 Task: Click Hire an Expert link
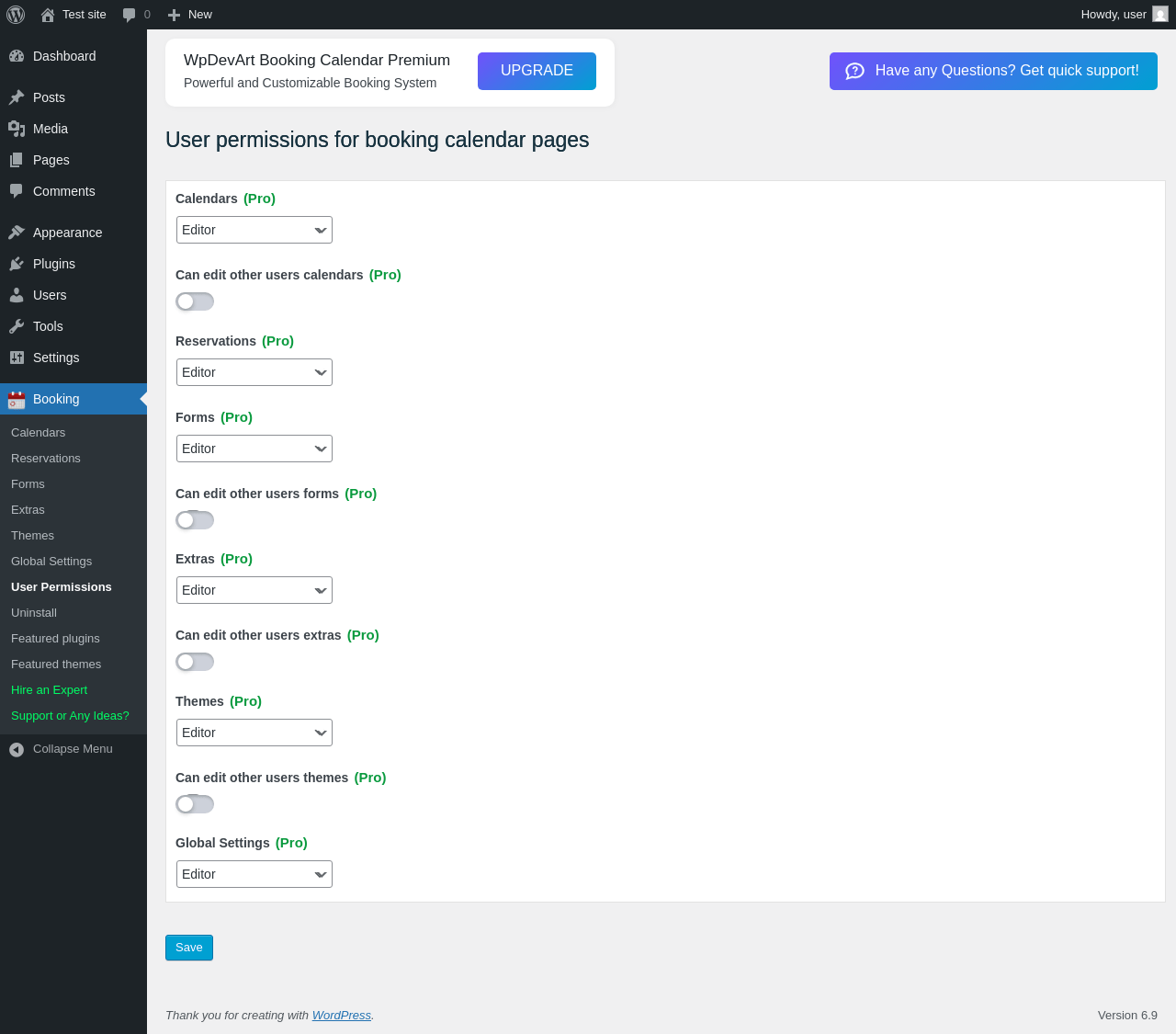[50, 690]
